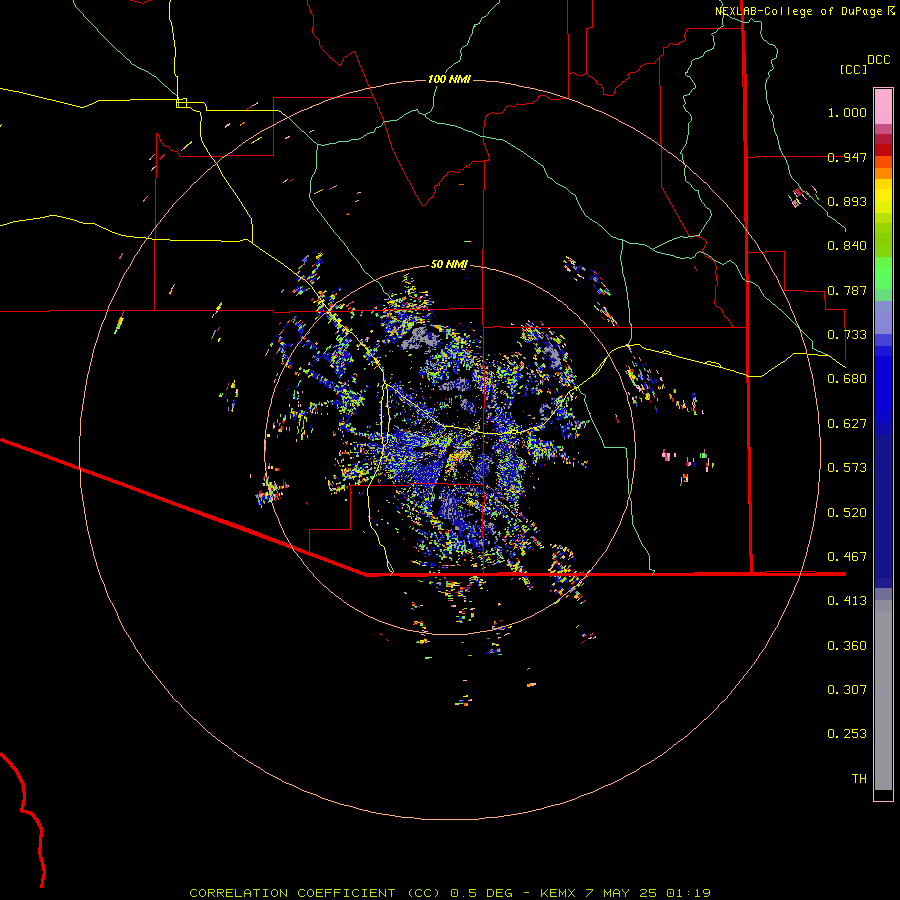This screenshot has width=900, height=900.
Task: Select the 0.573 scale value
Action: [x=847, y=468]
